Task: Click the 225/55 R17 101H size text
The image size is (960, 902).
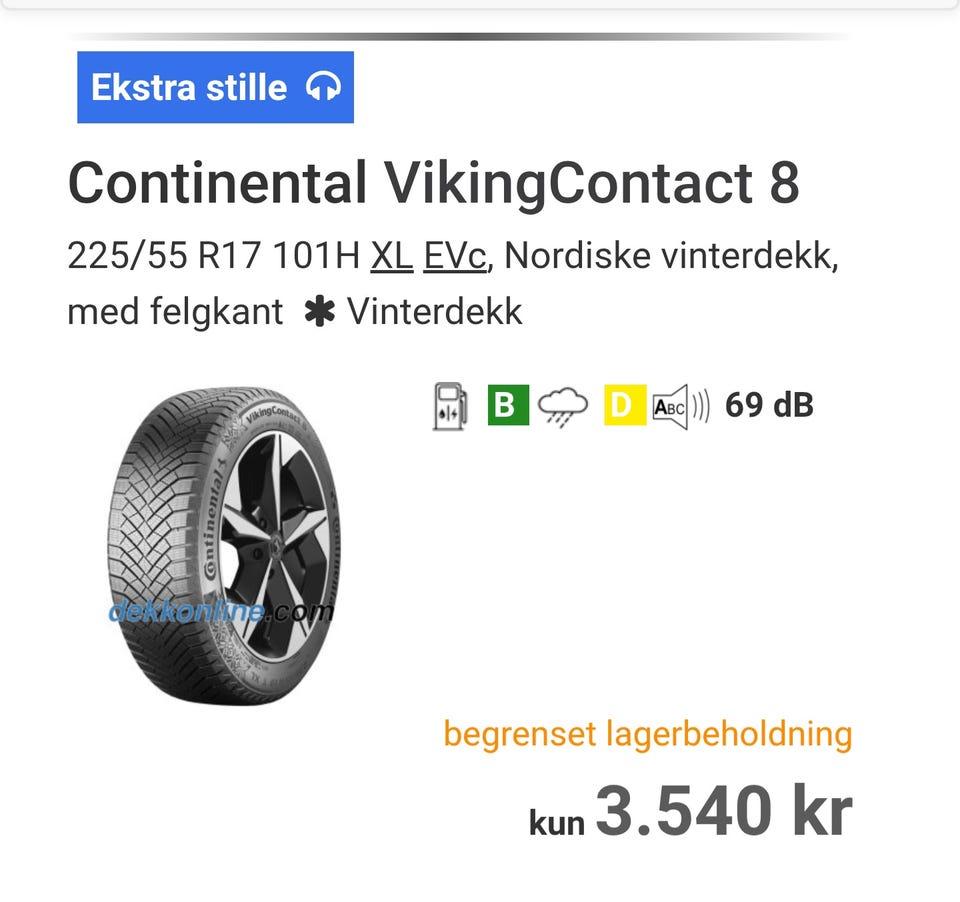Action: tap(212, 257)
